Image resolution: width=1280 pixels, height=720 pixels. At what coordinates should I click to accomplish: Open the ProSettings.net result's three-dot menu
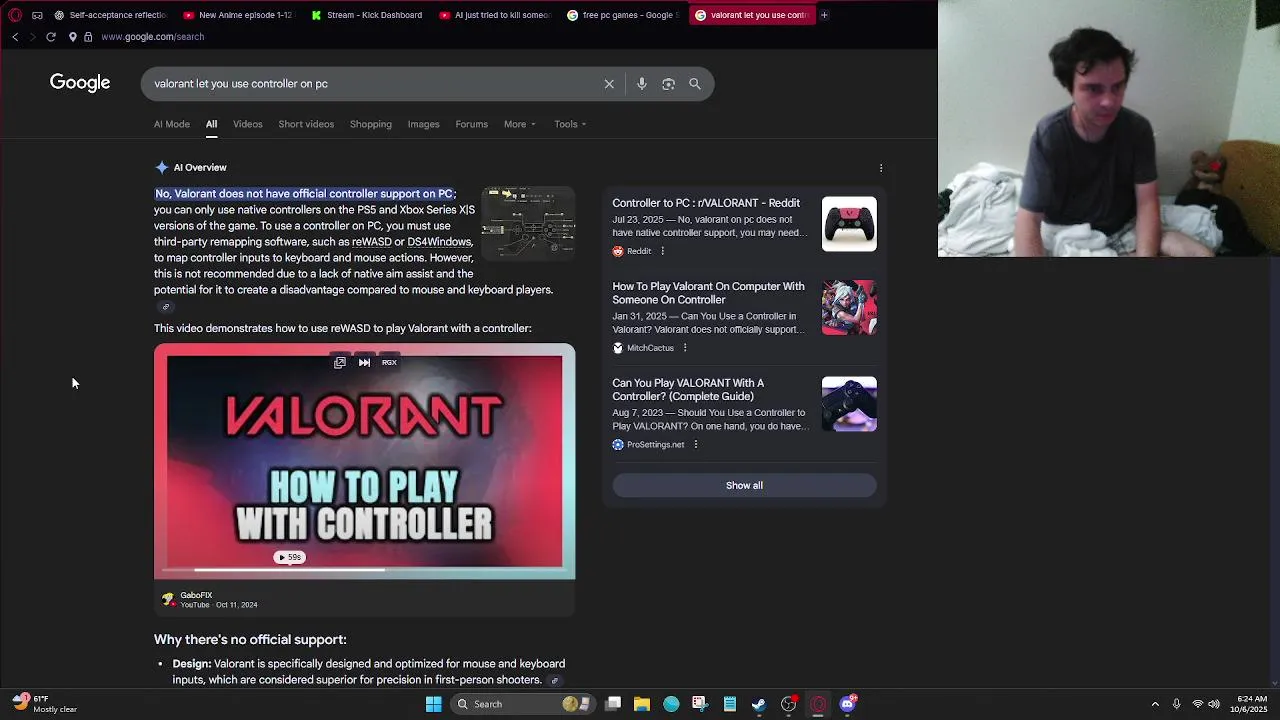click(x=695, y=445)
